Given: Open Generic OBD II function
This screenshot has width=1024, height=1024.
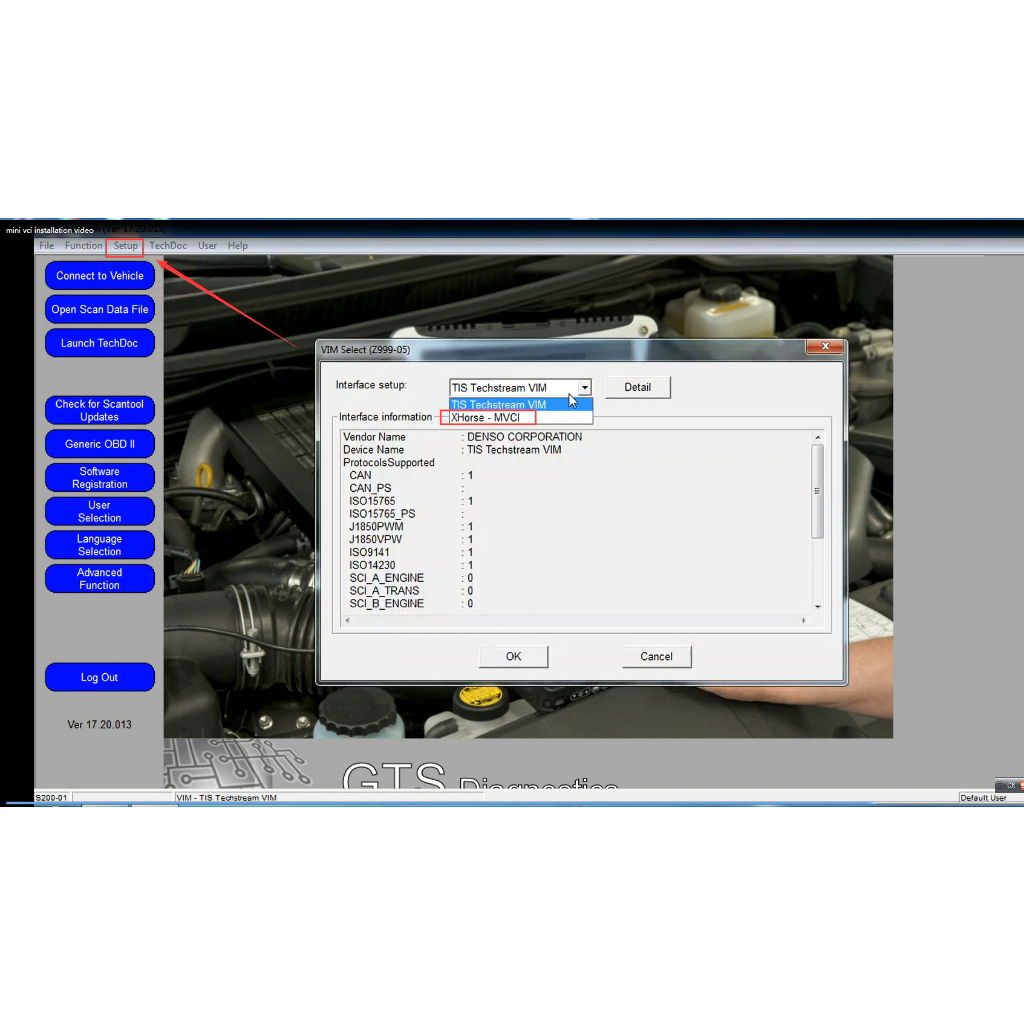Looking at the screenshot, I should click(x=100, y=444).
